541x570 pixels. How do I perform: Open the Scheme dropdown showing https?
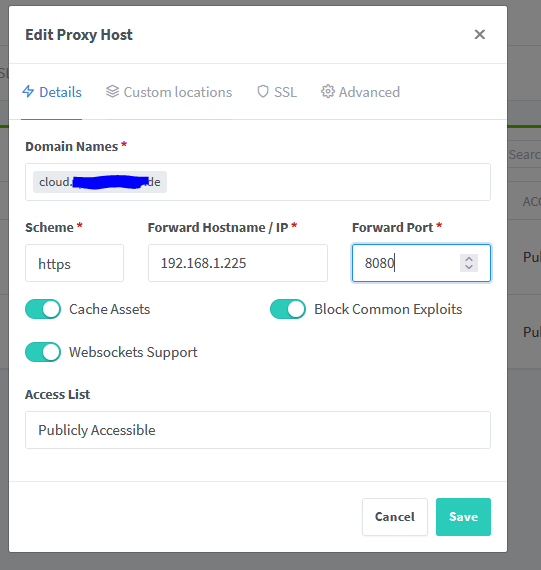tap(75, 263)
